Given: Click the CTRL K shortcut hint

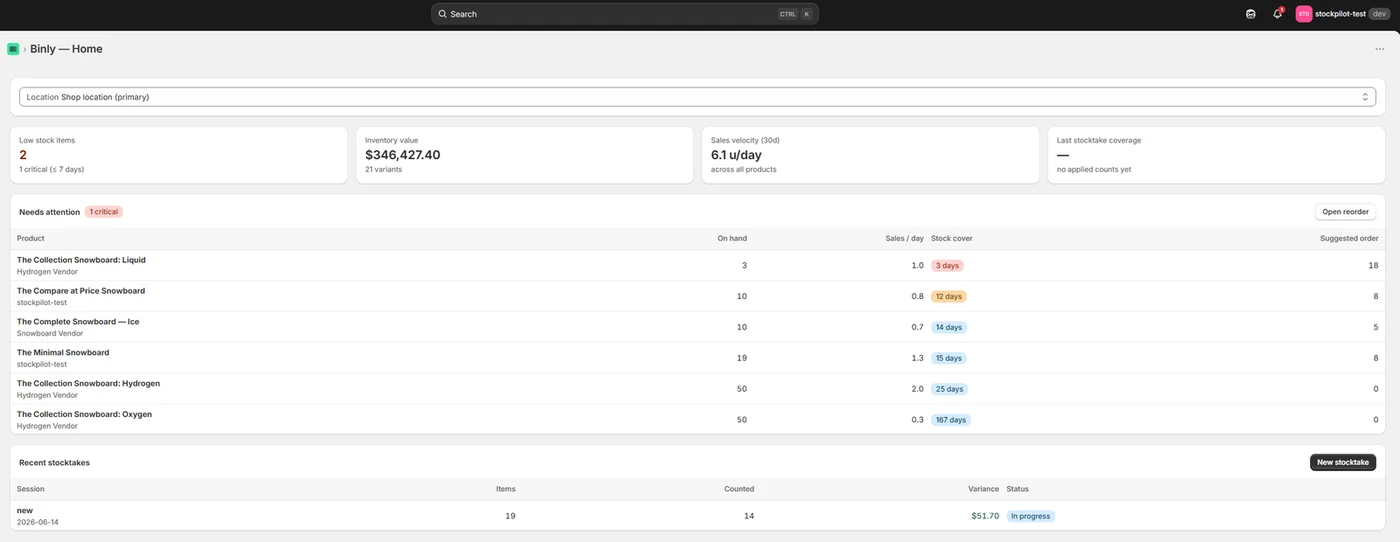Looking at the screenshot, I should 796,14.
